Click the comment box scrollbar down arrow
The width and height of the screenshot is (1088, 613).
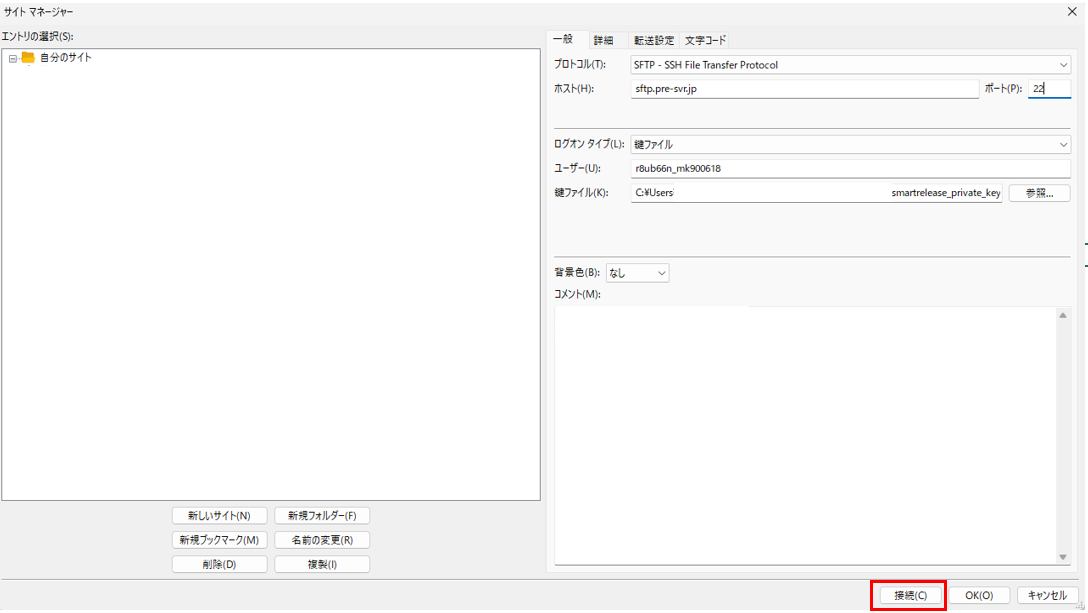pos(1063,557)
